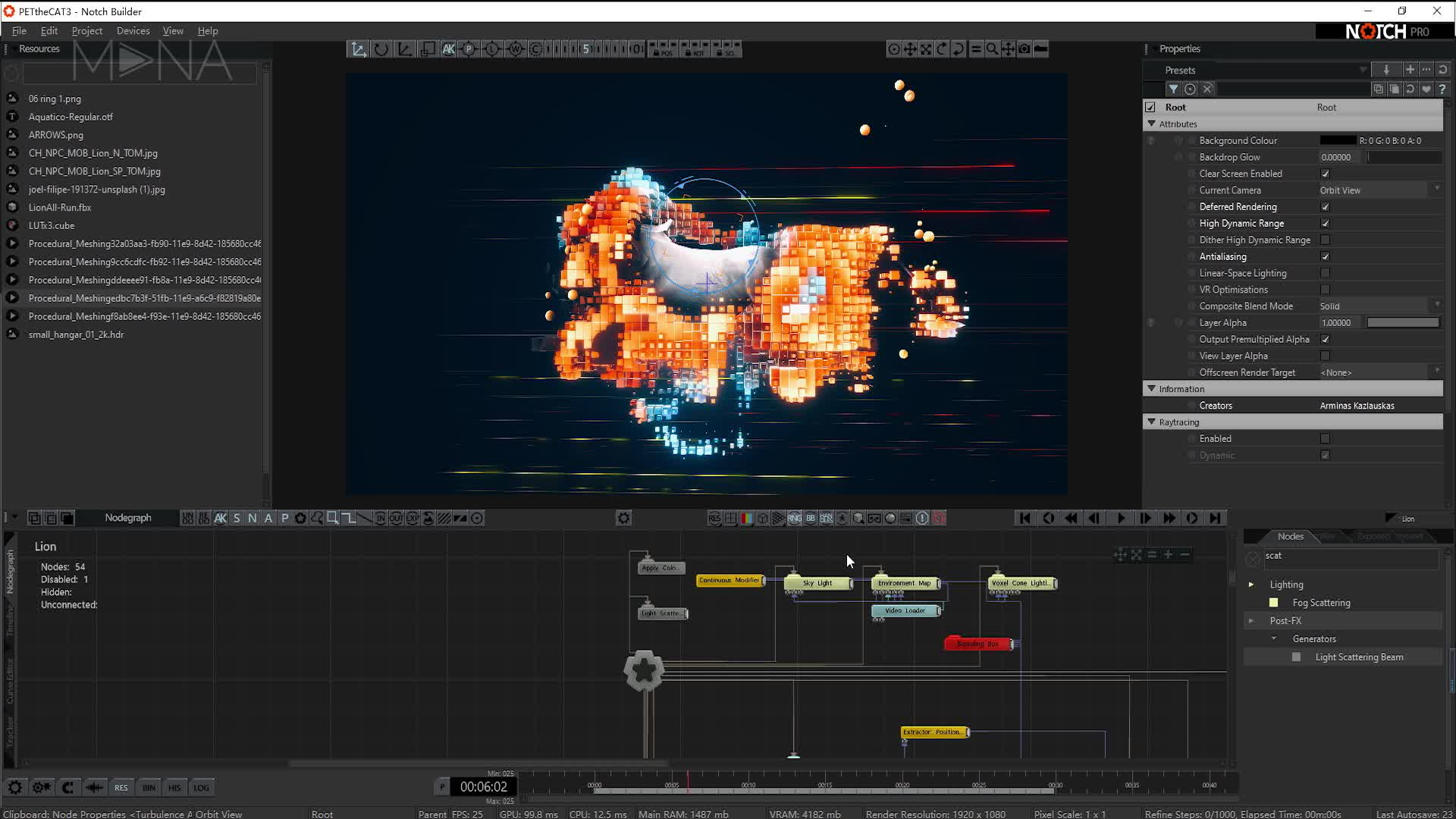The height and width of the screenshot is (819, 1456).
Task: Open the Current Camera dropdown
Action: (x=1379, y=190)
